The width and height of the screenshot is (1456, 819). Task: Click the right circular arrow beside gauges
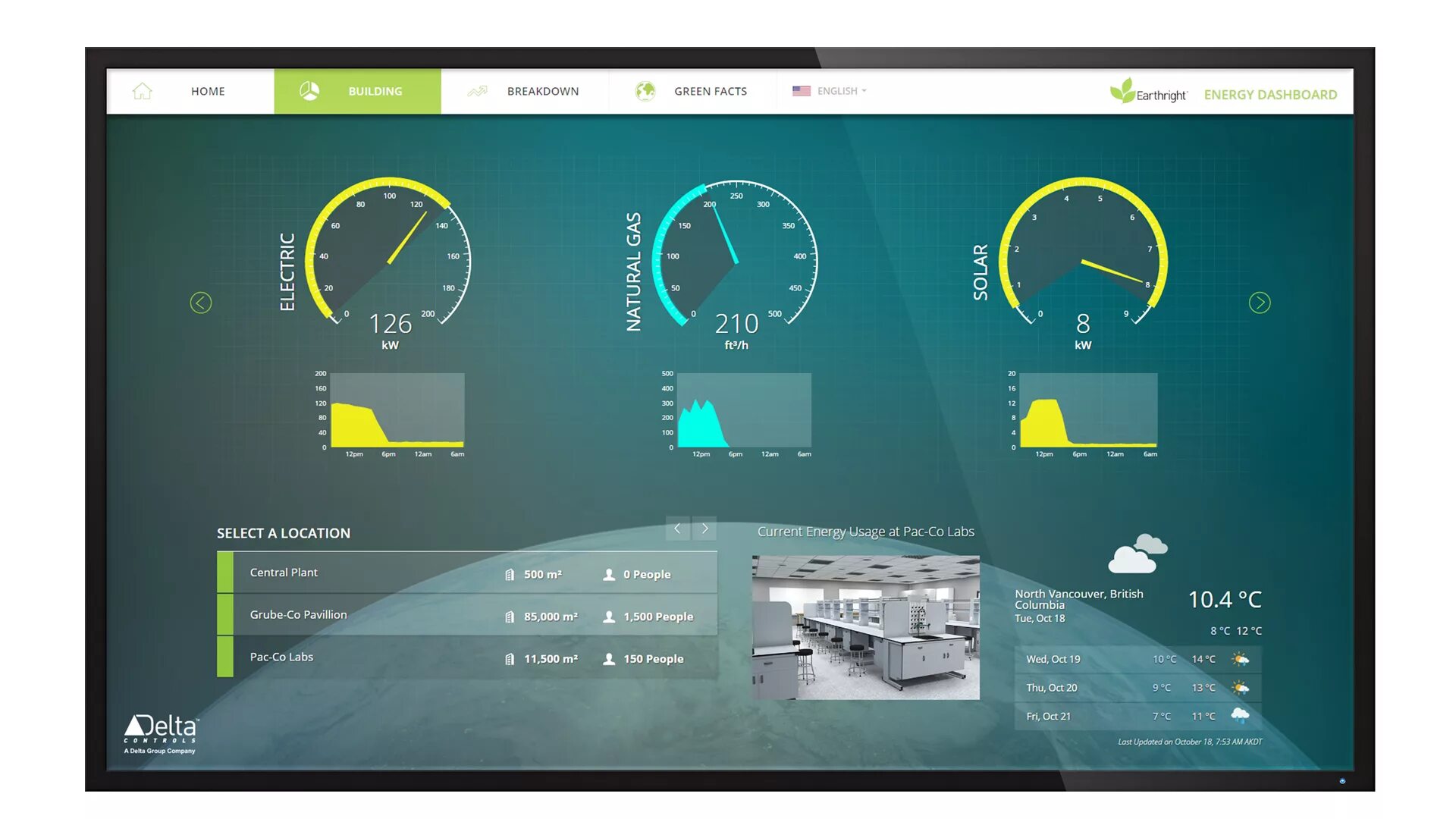pyautogui.click(x=1260, y=303)
